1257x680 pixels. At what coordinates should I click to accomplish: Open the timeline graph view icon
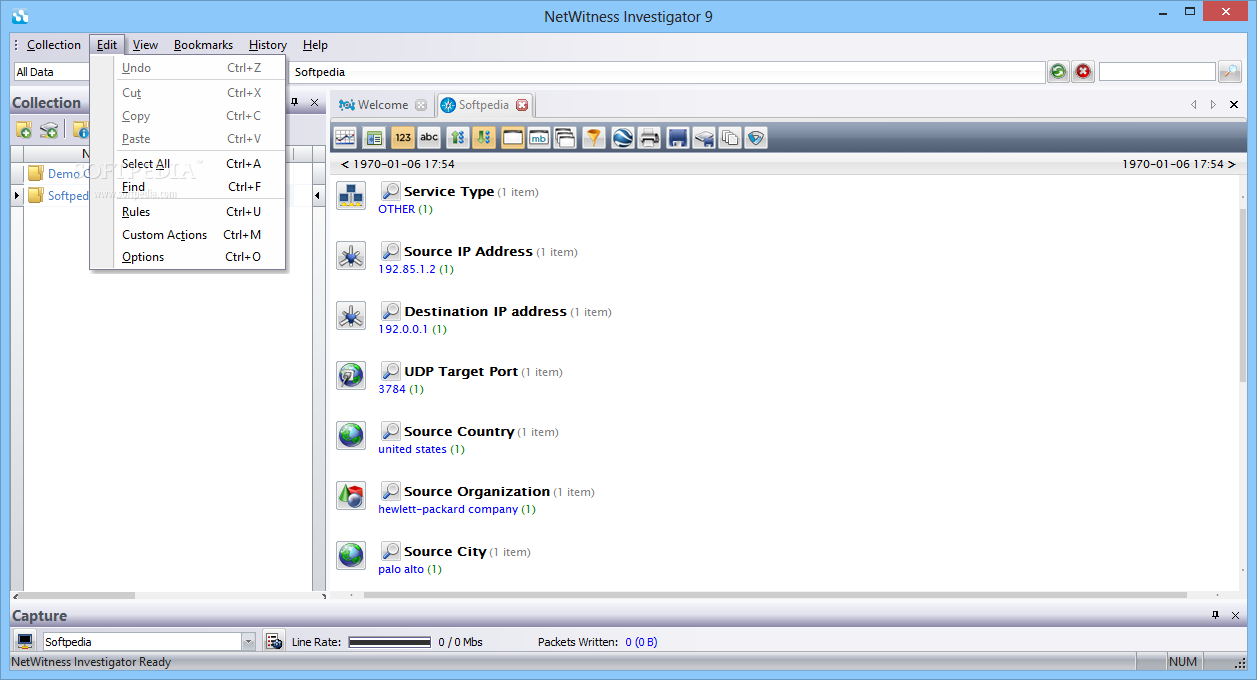point(345,138)
